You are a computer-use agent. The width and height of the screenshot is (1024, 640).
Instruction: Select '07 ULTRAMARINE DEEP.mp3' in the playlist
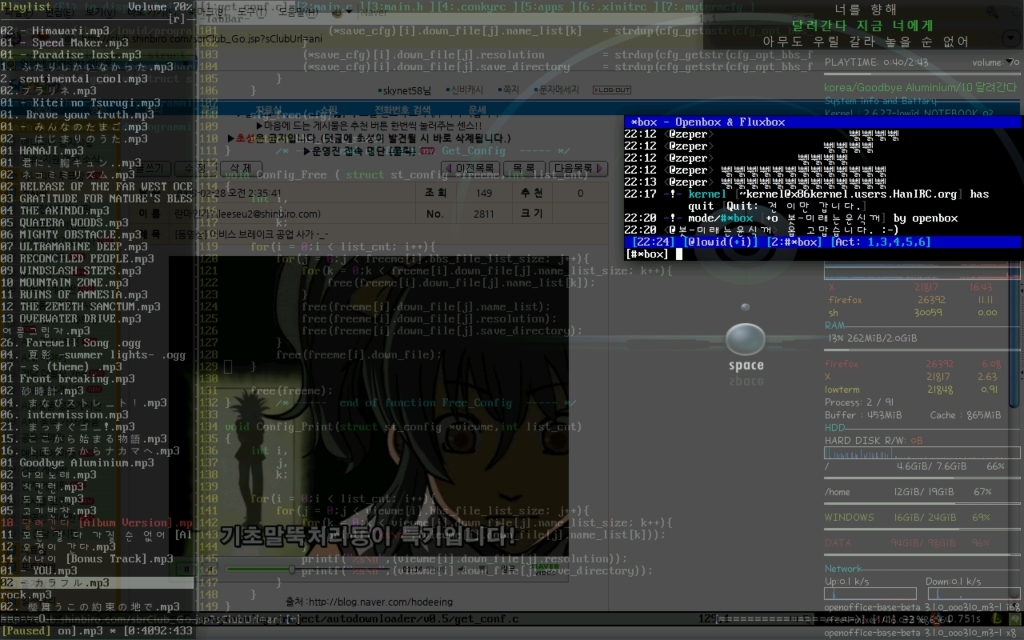tap(77, 247)
